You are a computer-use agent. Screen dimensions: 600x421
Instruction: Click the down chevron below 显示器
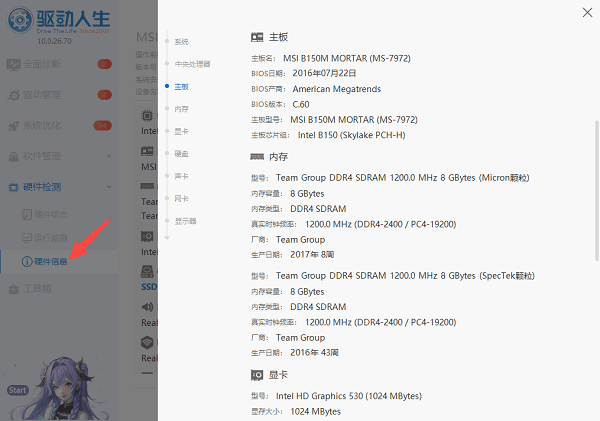pyautogui.click(x=168, y=237)
